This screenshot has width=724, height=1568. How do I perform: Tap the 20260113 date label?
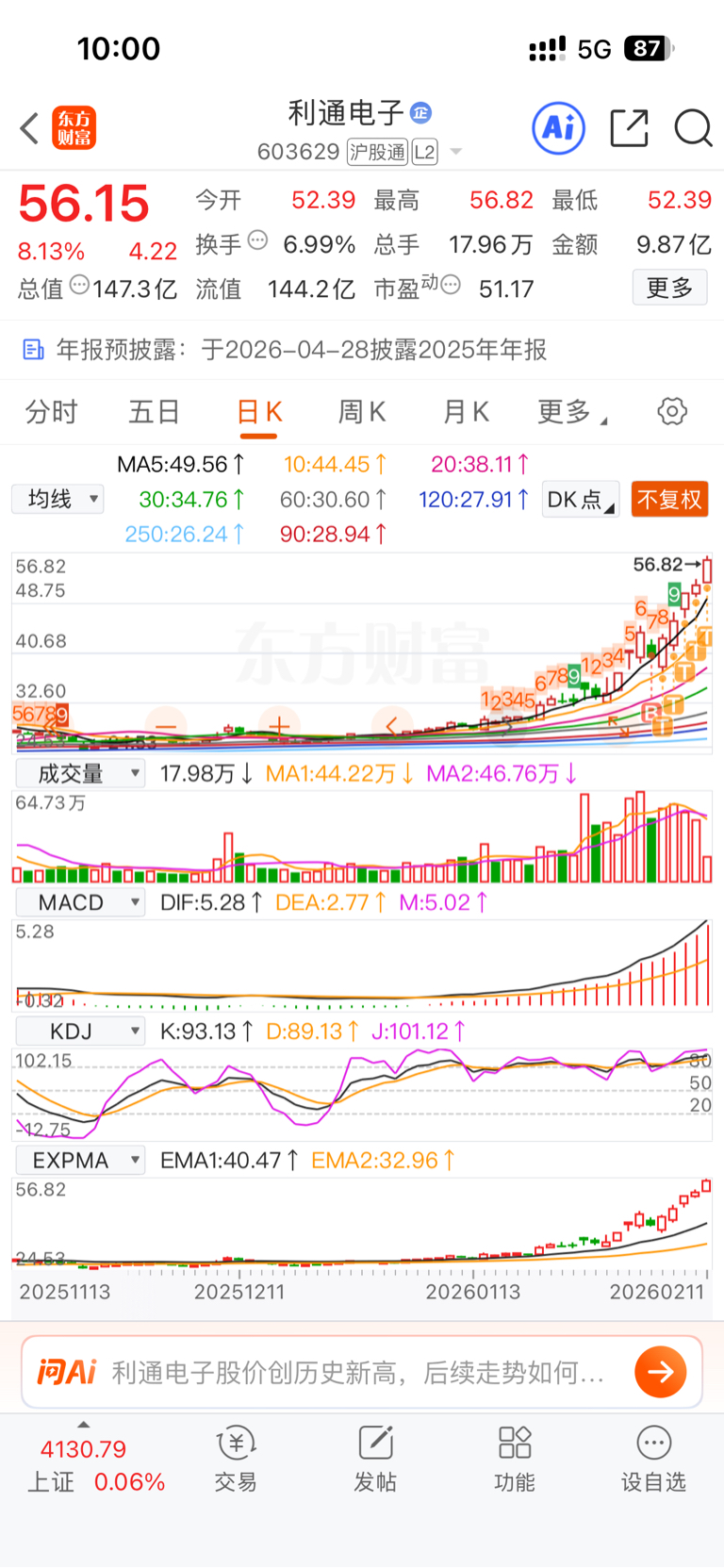pyautogui.click(x=473, y=1292)
